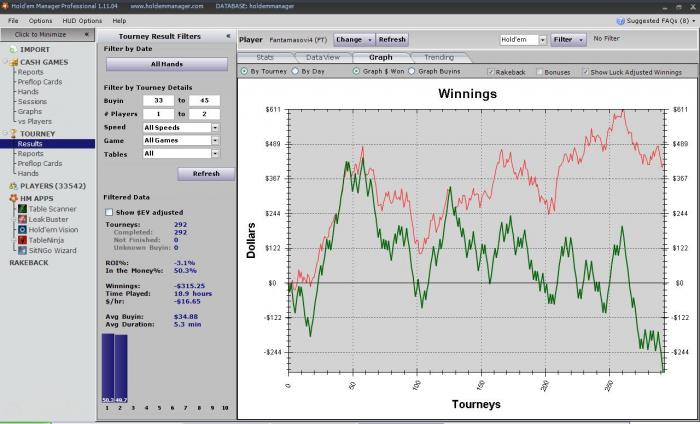
Task: Select Tourney Results item
Action: 47,144
